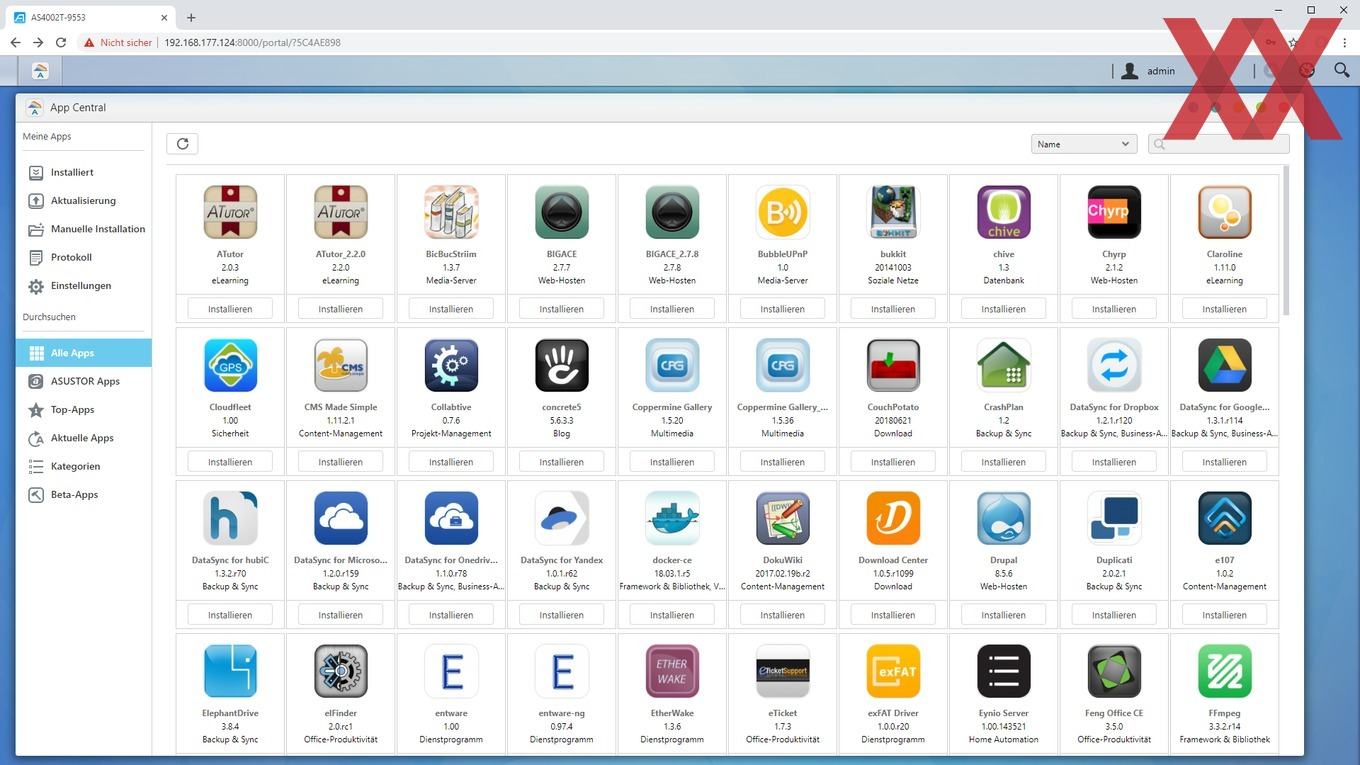Image resolution: width=1360 pixels, height=765 pixels.
Task: Select the DokuWiki app icon
Action: click(x=782, y=518)
